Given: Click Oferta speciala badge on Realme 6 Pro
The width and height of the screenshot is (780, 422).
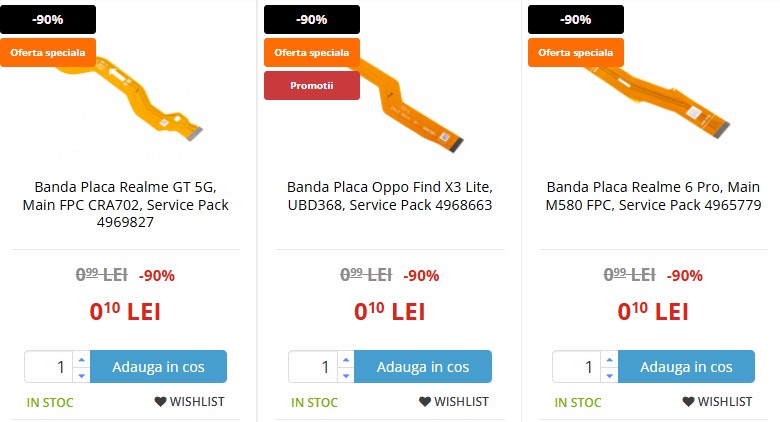Looking at the screenshot, I should pyautogui.click(x=575, y=52).
